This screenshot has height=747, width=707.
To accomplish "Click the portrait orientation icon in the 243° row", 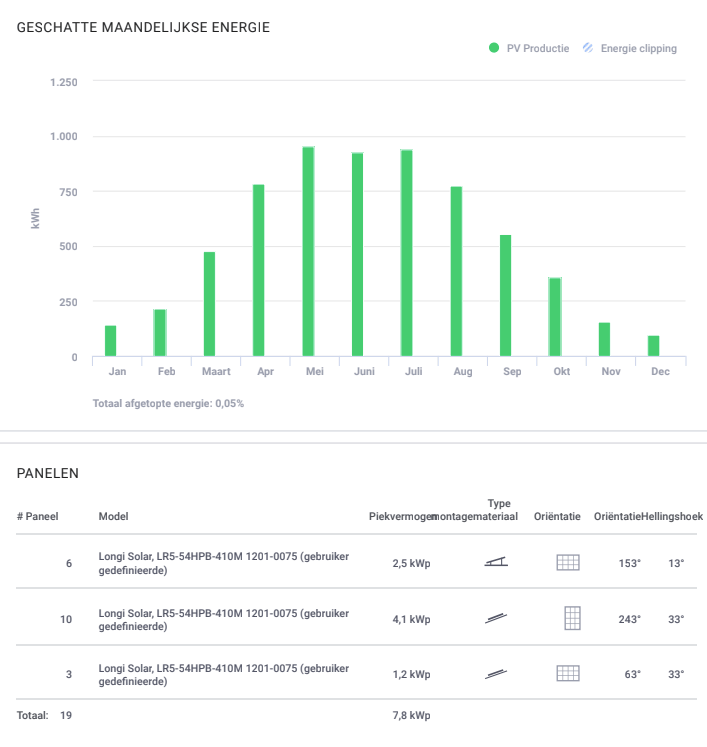I will point(572,618).
